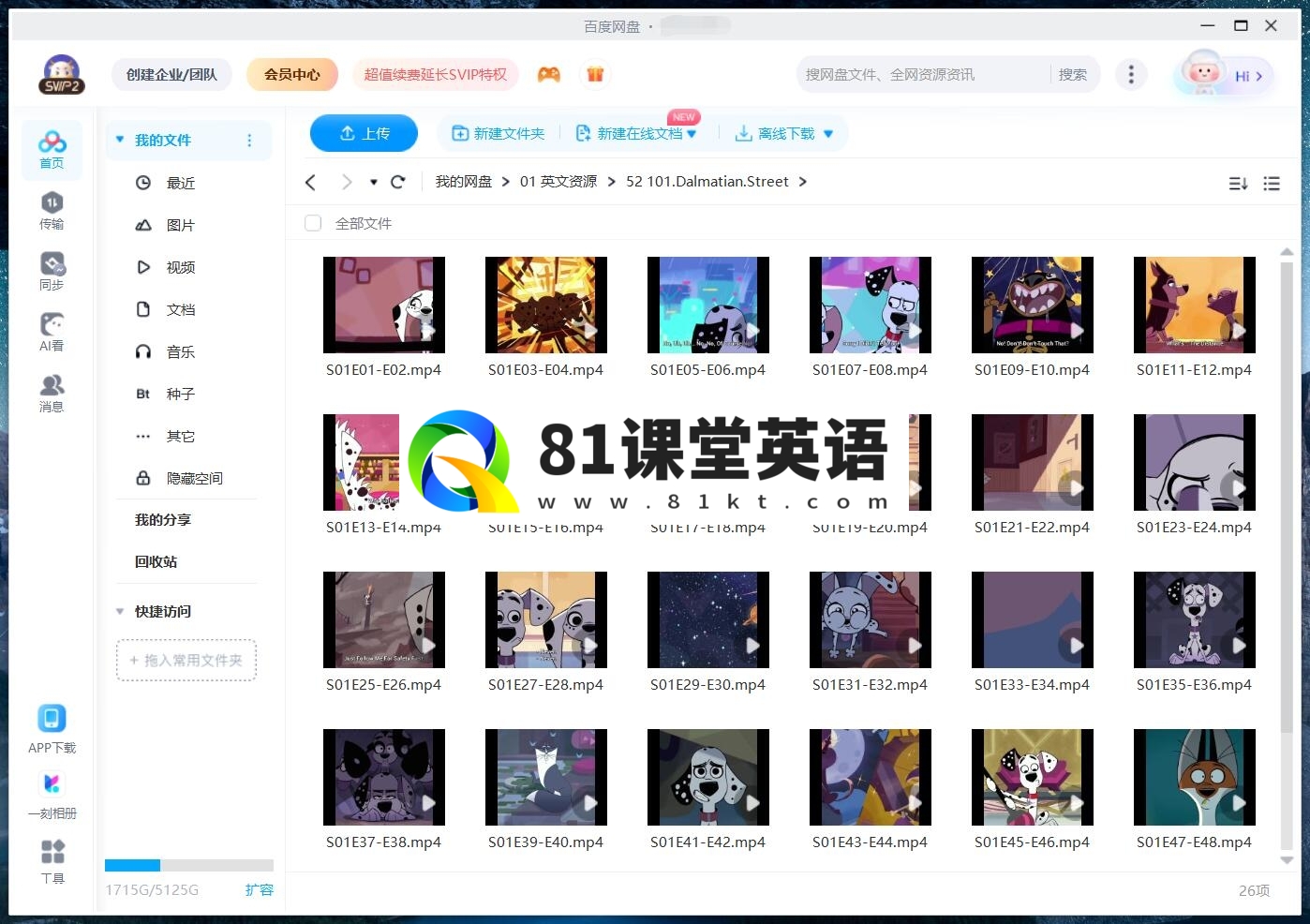Tick the 全部文件 select-all checkbox
The height and width of the screenshot is (924, 1310).
(x=313, y=223)
